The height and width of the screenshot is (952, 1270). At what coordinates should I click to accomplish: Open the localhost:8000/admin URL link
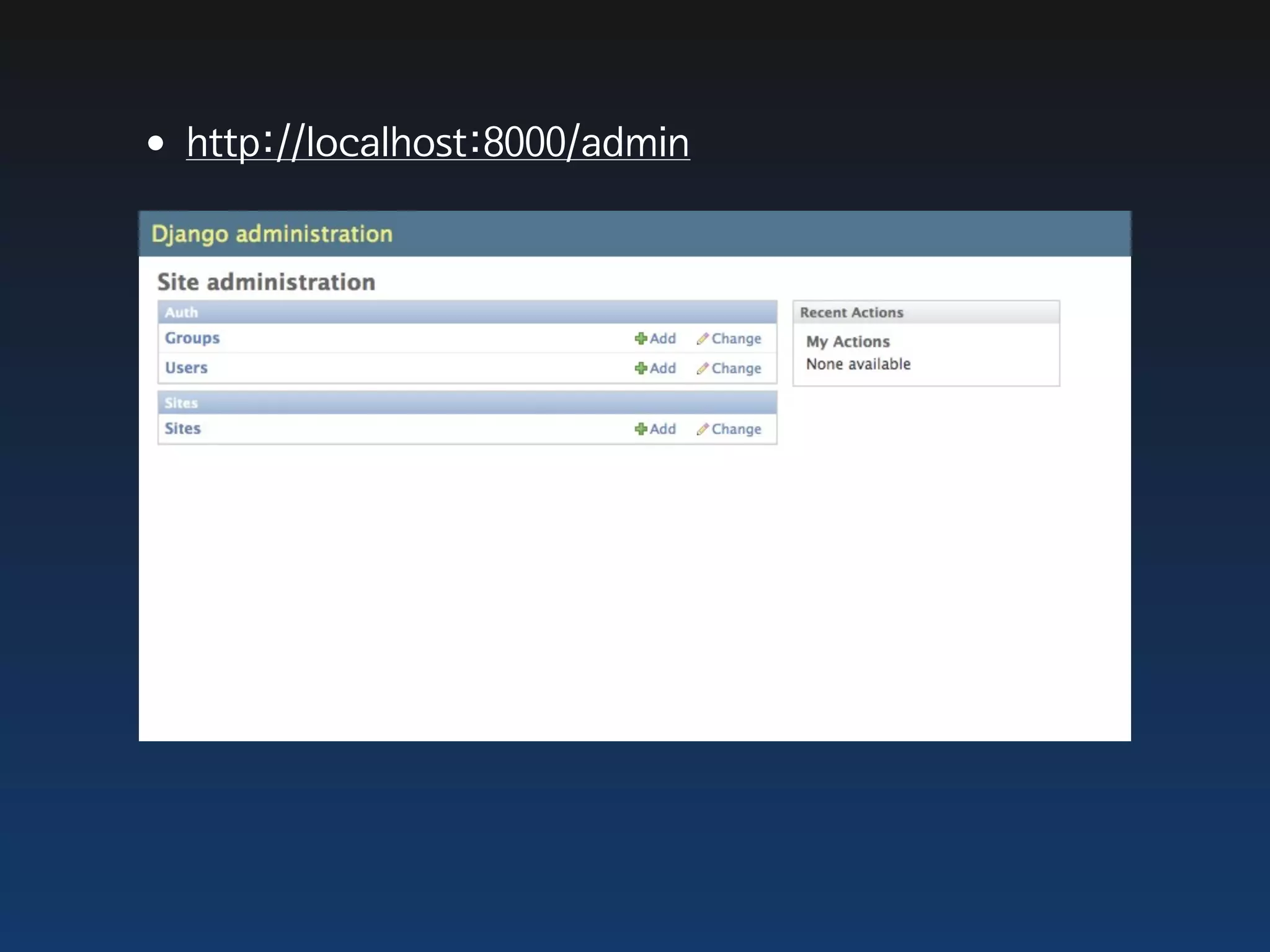click(x=438, y=143)
